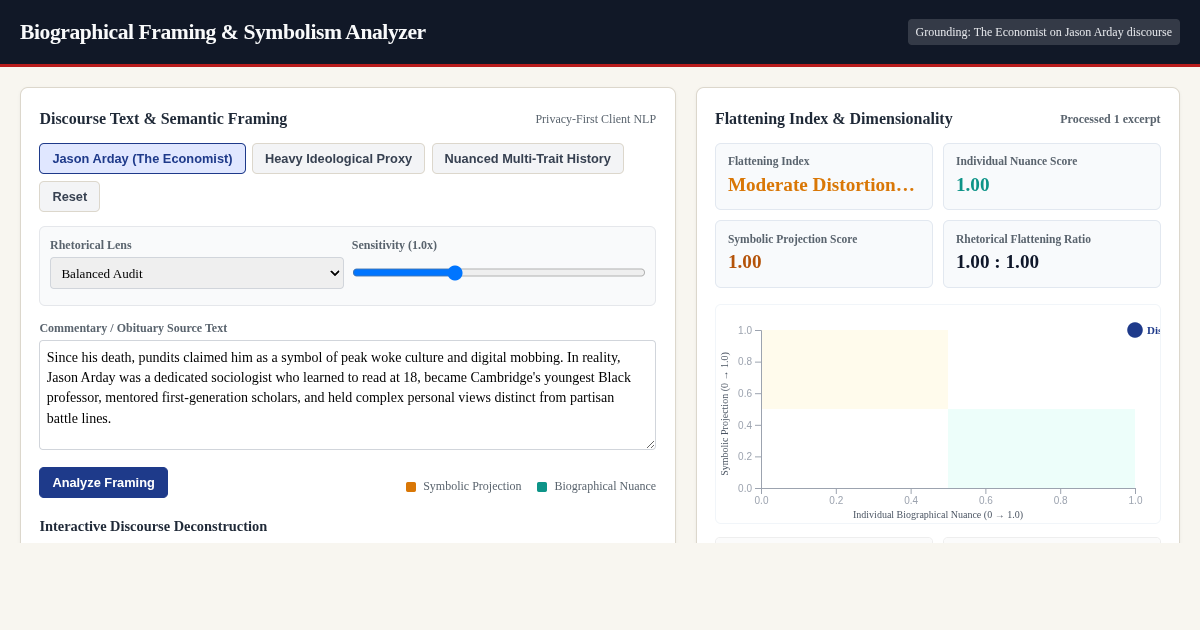Click the Flattening Index & Dimensionality heading

click(834, 119)
